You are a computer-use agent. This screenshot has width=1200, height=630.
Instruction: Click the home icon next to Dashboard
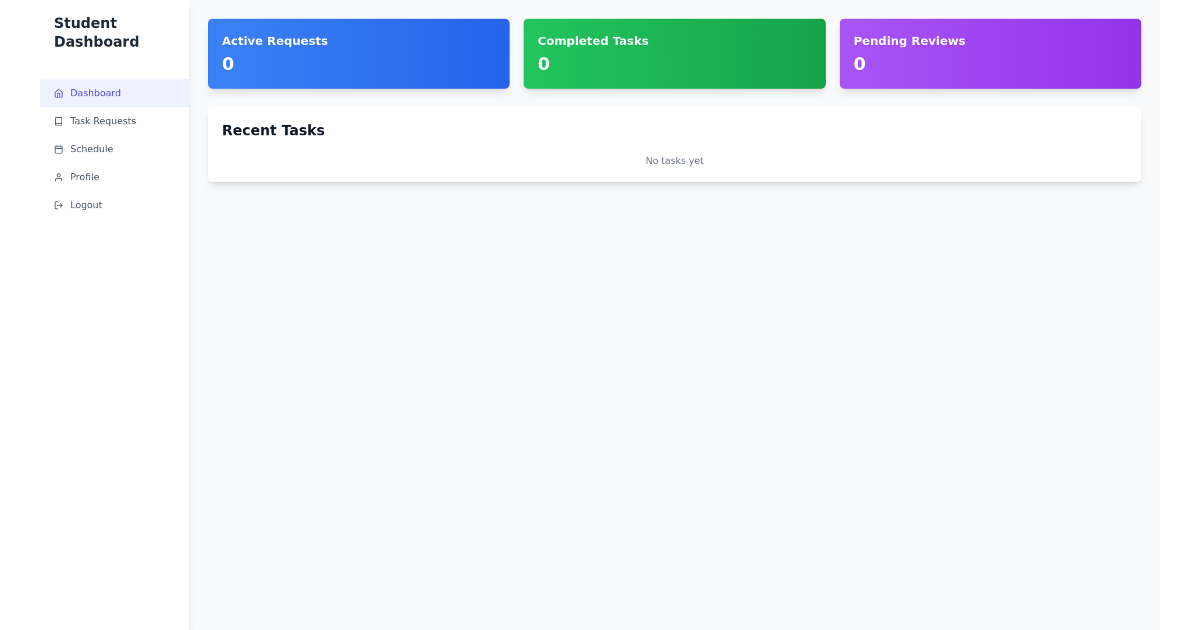(58, 92)
